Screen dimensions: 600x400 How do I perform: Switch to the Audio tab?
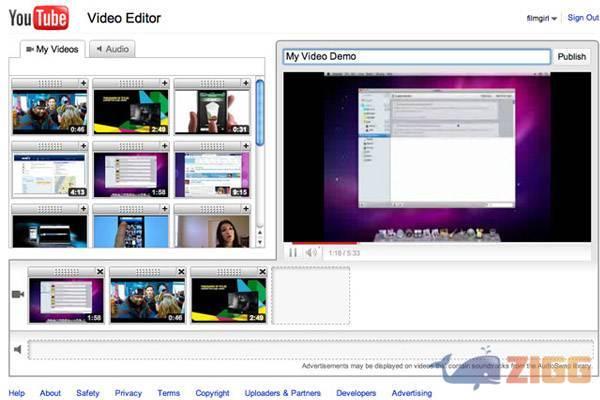112,49
